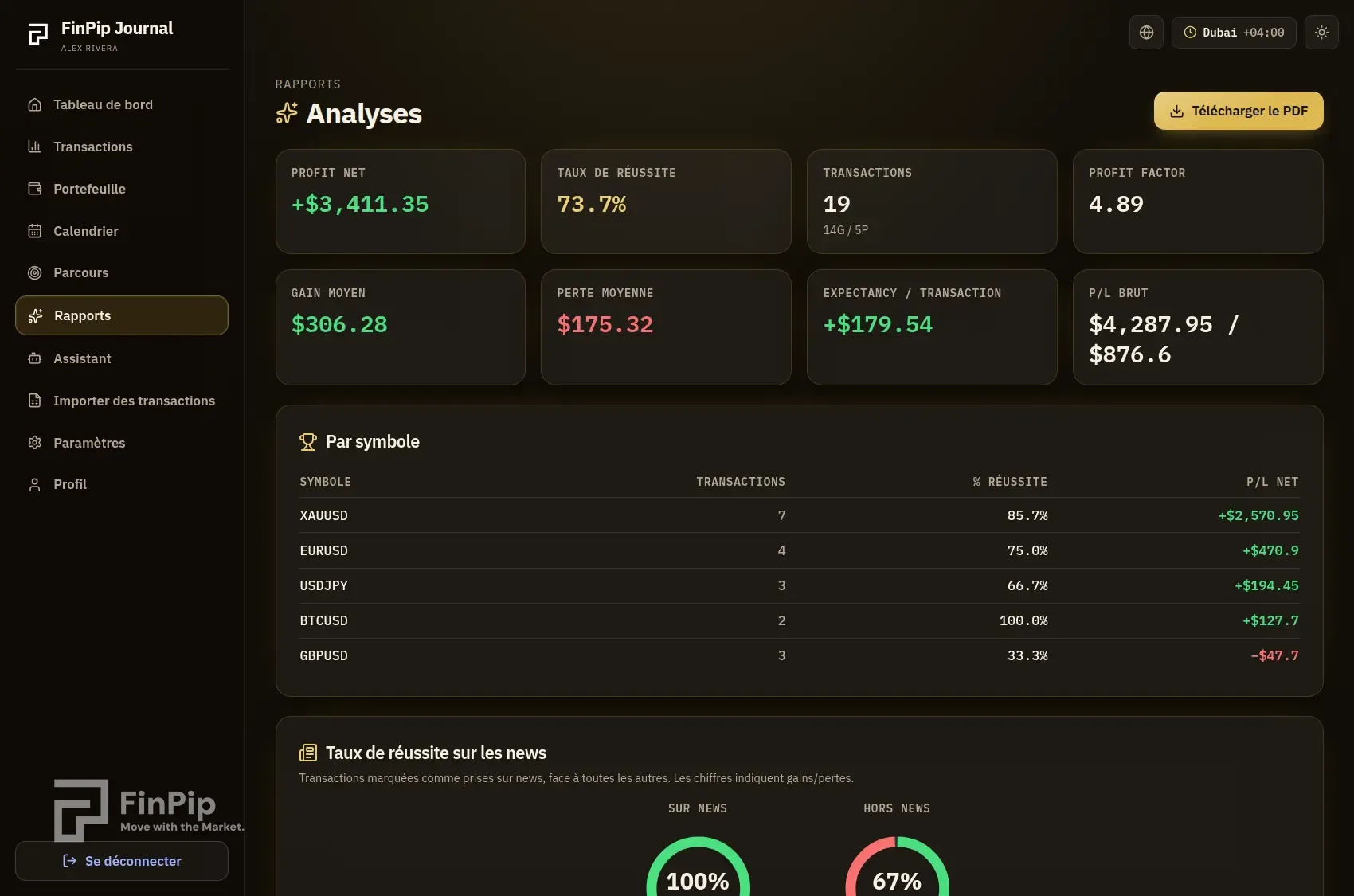Click the calendar icon beside Calendrier
This screenshot has width=1354, height=896.
click(x=34, y=231)
